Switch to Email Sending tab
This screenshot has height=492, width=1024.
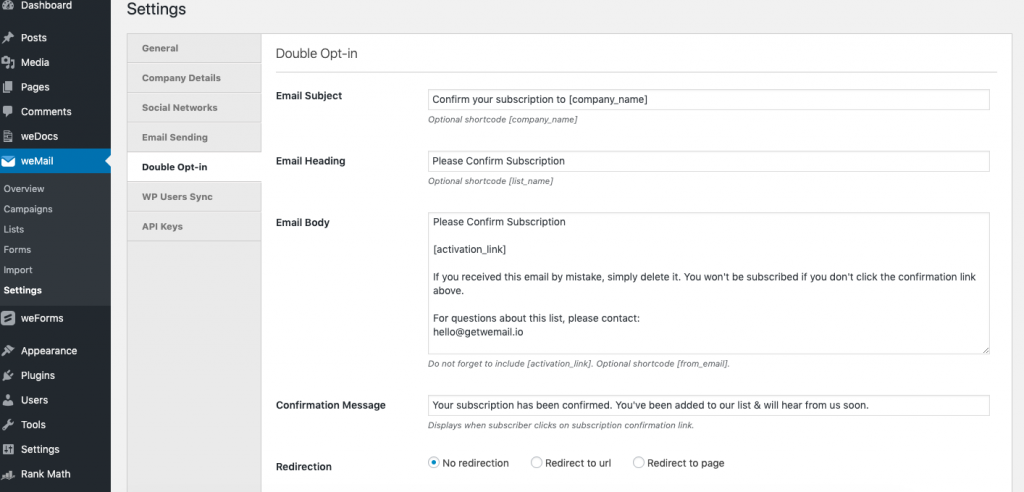tap(194, 137)
